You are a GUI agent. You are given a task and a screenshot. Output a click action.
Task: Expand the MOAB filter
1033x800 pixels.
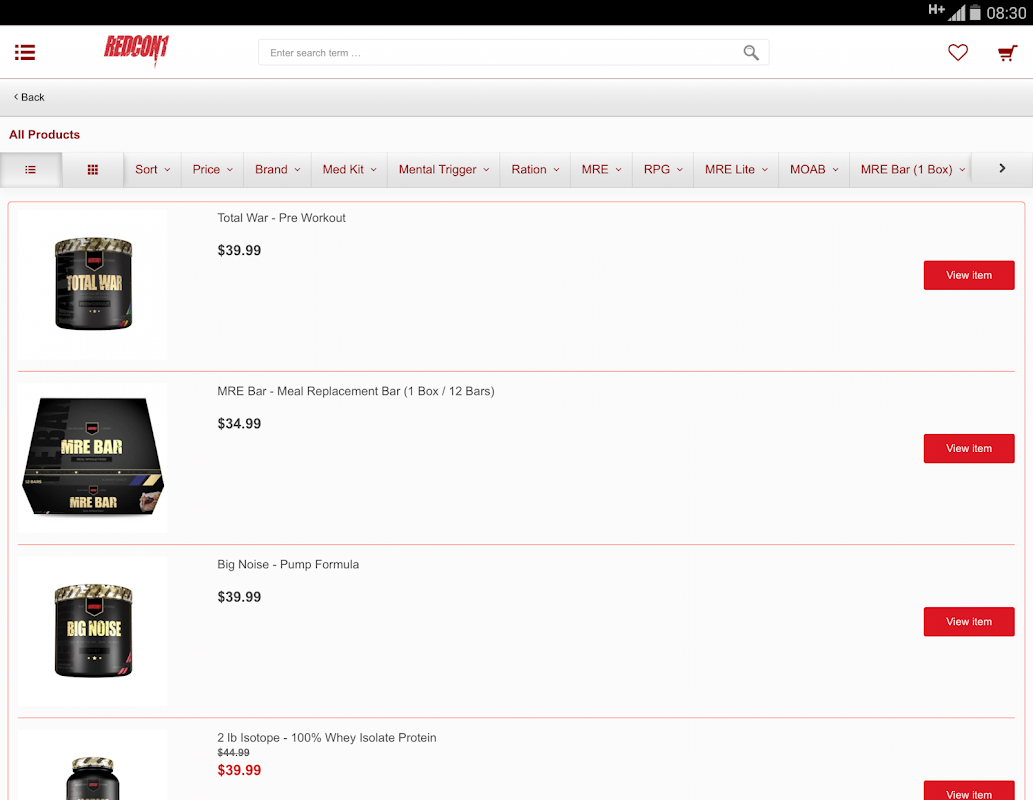coord(814,170)
